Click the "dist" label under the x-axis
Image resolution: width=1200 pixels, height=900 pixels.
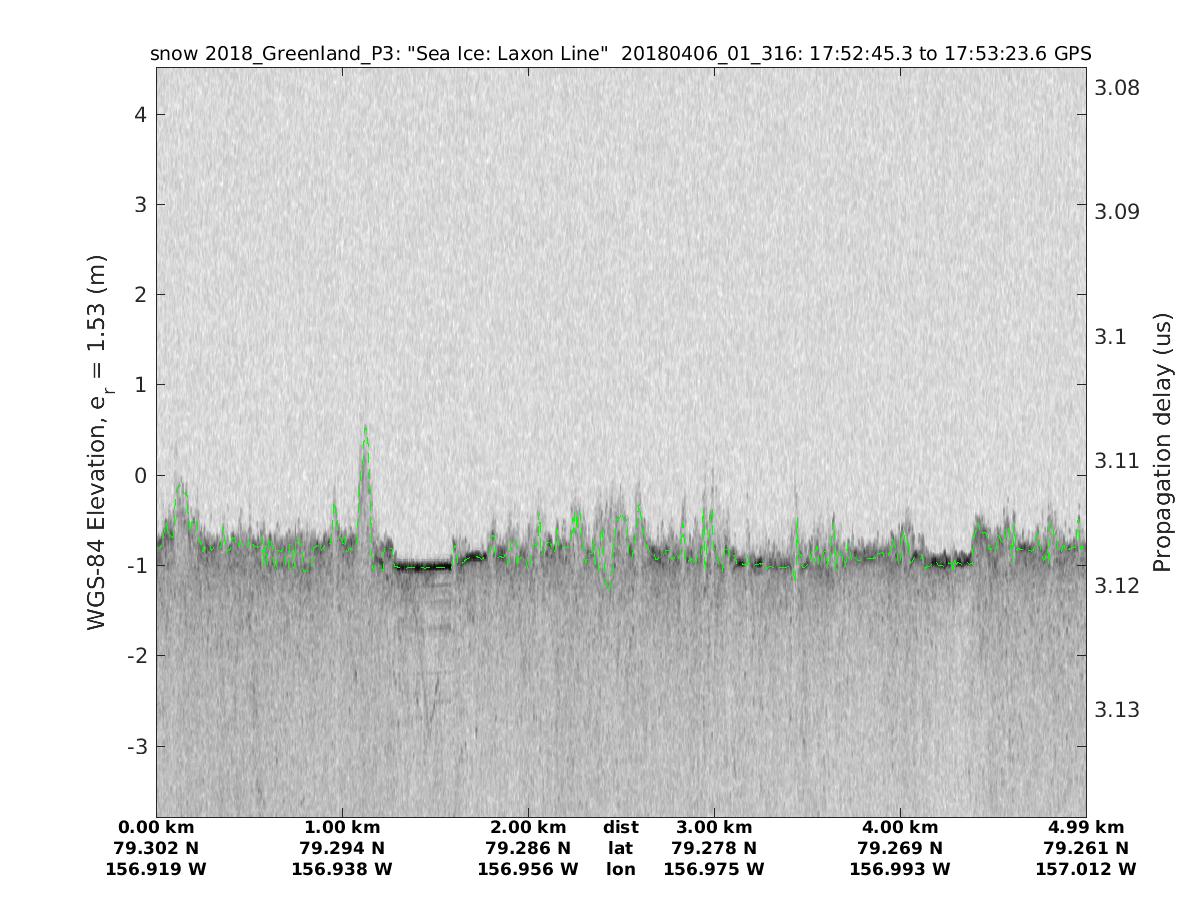coord(621,827)
